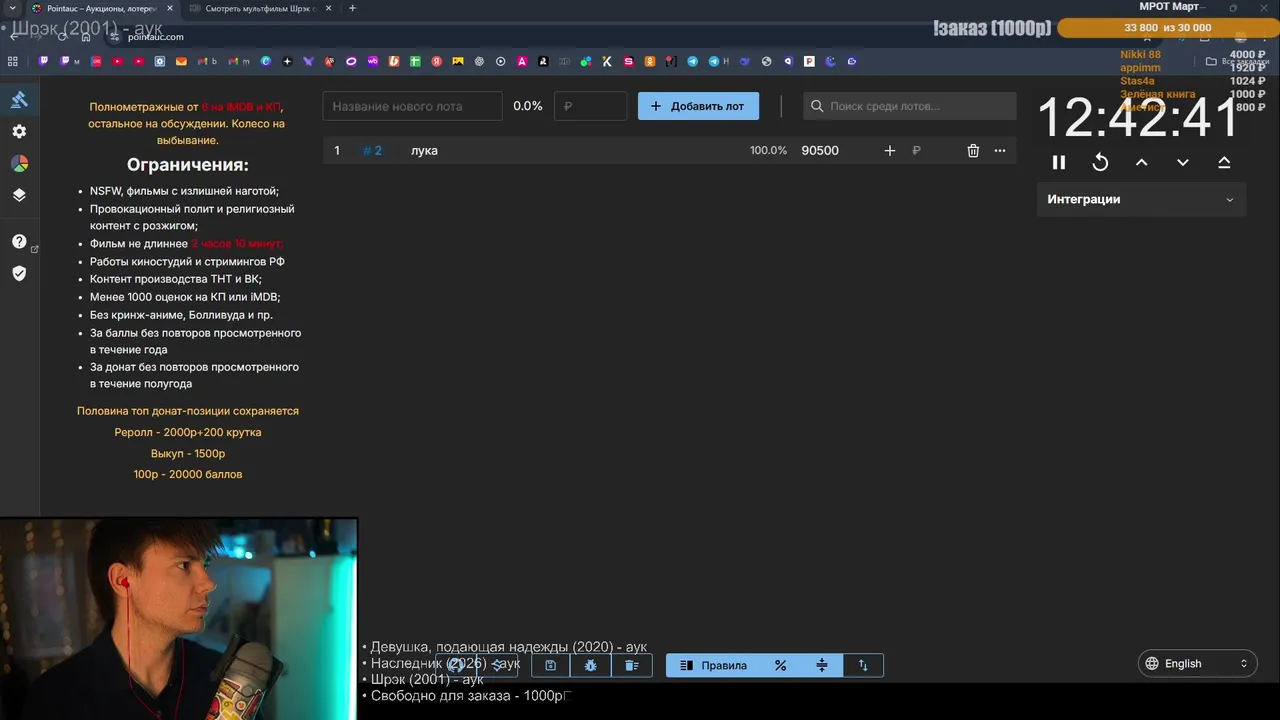Toggle the sort arrows button
Viewport: 1280px width, 720px height.
tap(863, 665)
